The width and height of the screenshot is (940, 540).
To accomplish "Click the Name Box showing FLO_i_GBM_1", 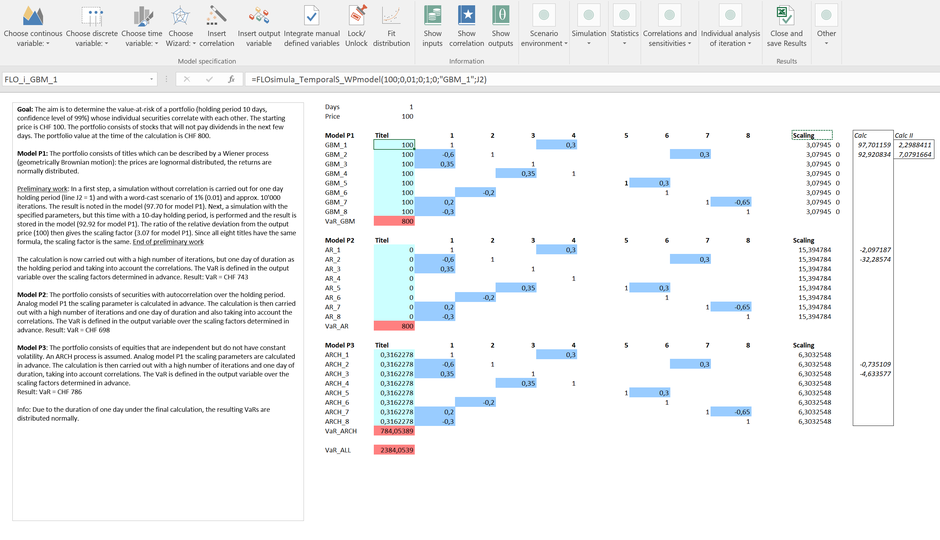I will coord(74,79).
